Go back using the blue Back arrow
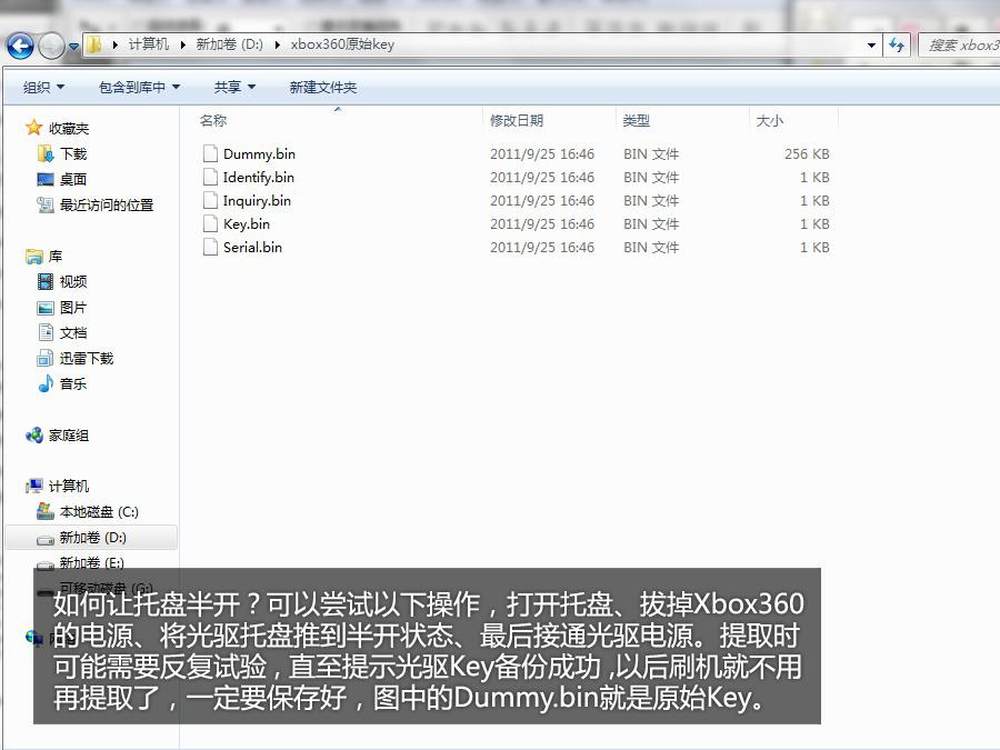This screenshot has height=750, width=1000. point(20,46)
